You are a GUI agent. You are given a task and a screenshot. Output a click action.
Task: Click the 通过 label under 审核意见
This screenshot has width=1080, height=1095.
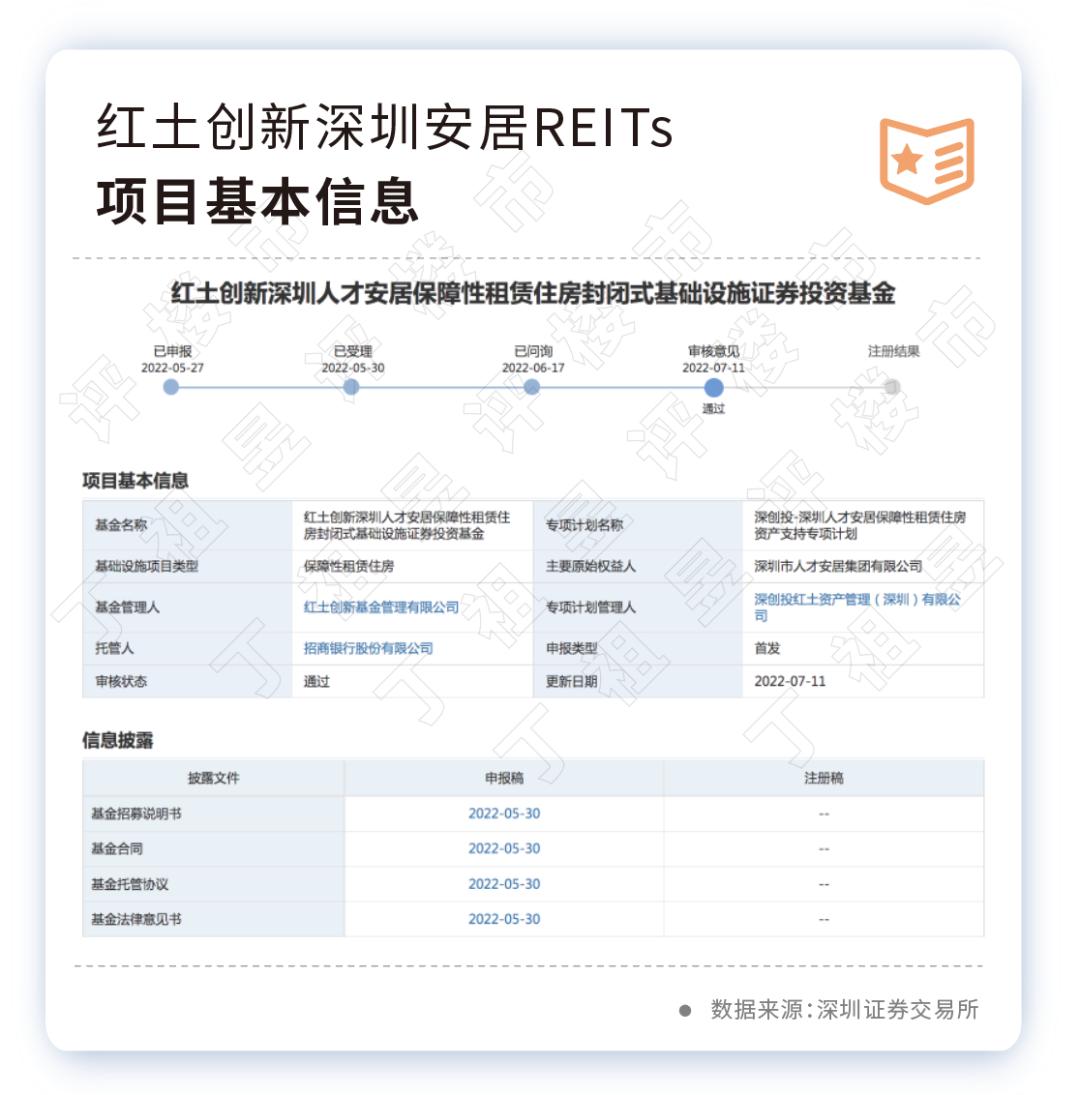pos(713,409)
